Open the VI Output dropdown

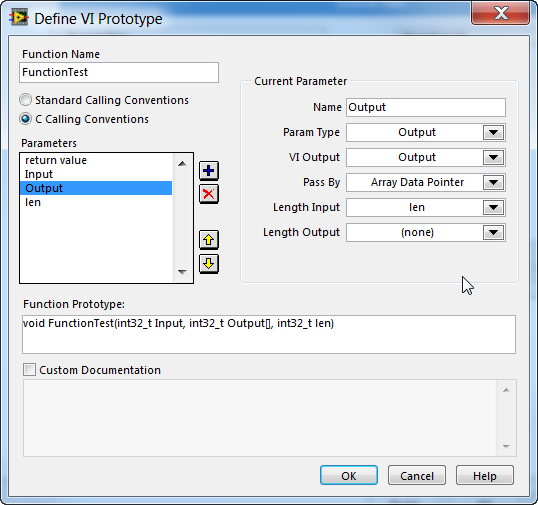tap(493, 157)
